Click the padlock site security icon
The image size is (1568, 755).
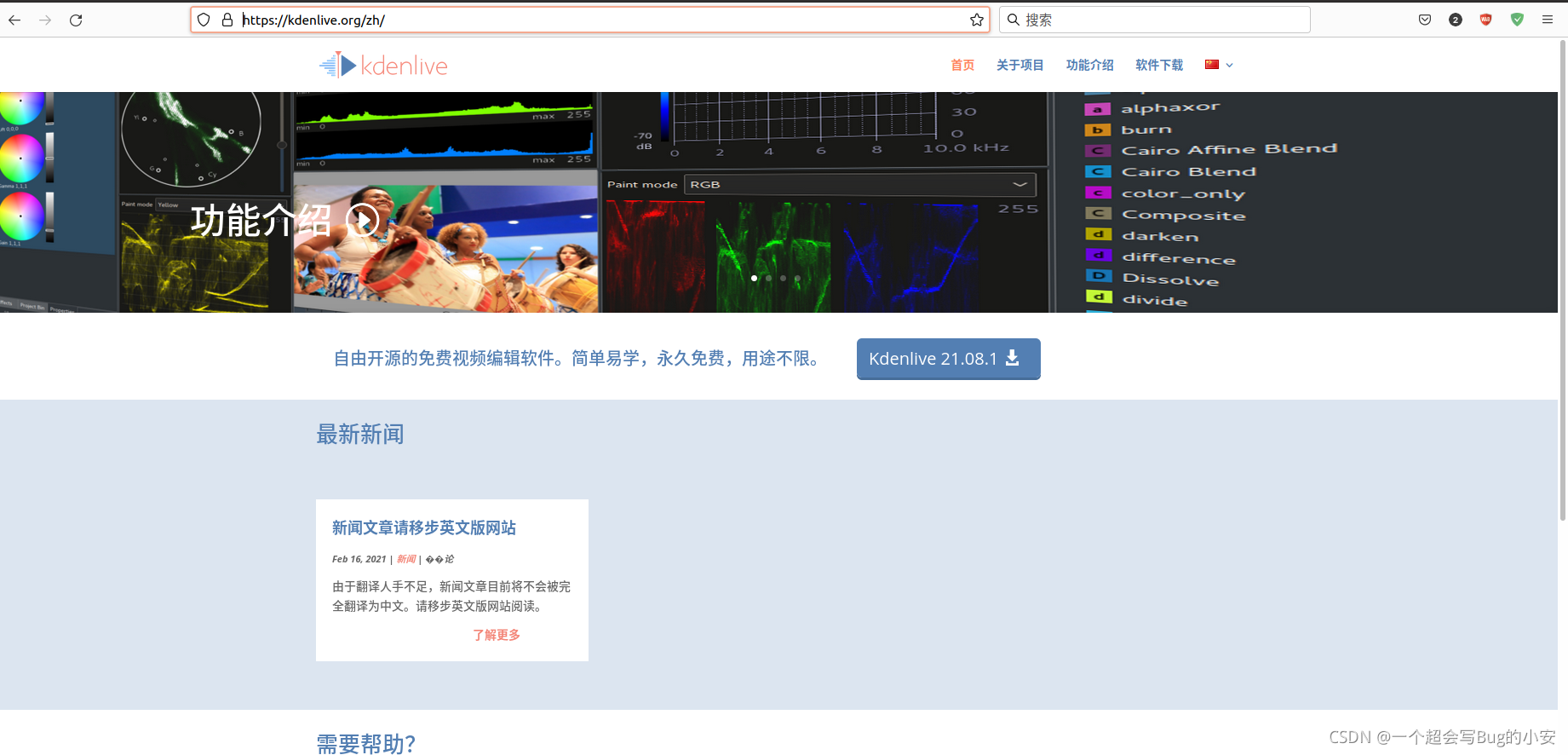pos(227,20)
